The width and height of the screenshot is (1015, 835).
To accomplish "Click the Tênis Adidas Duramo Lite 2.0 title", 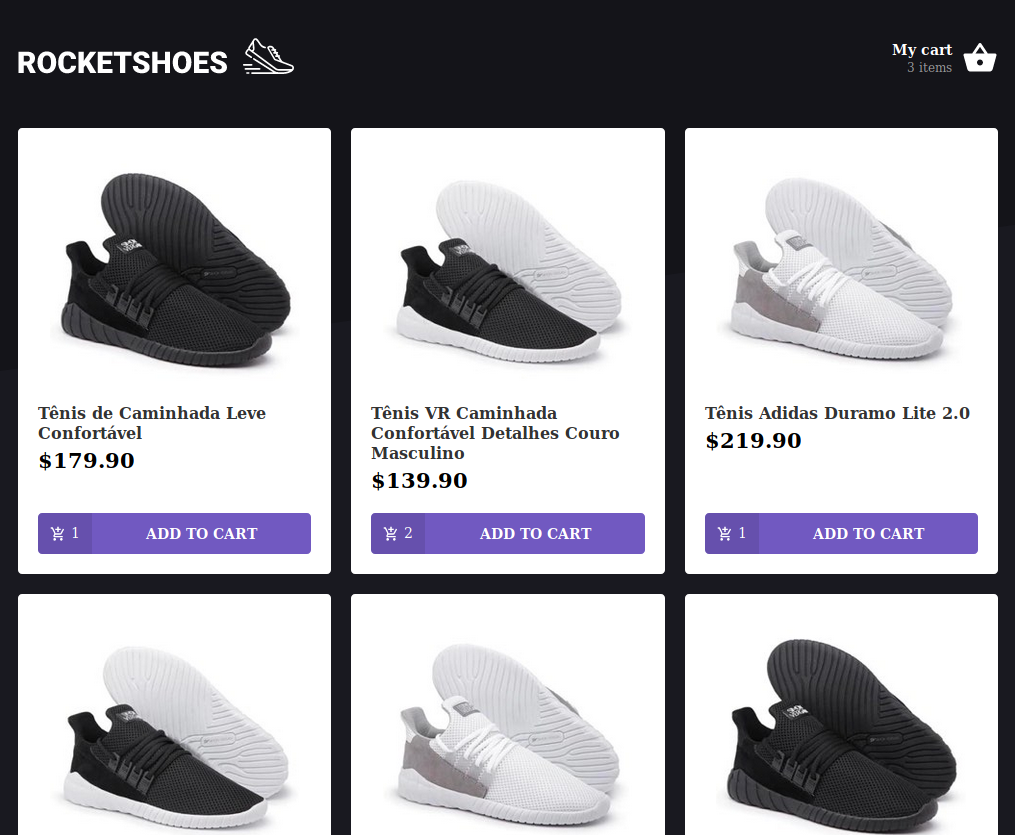I will point(837,413).
